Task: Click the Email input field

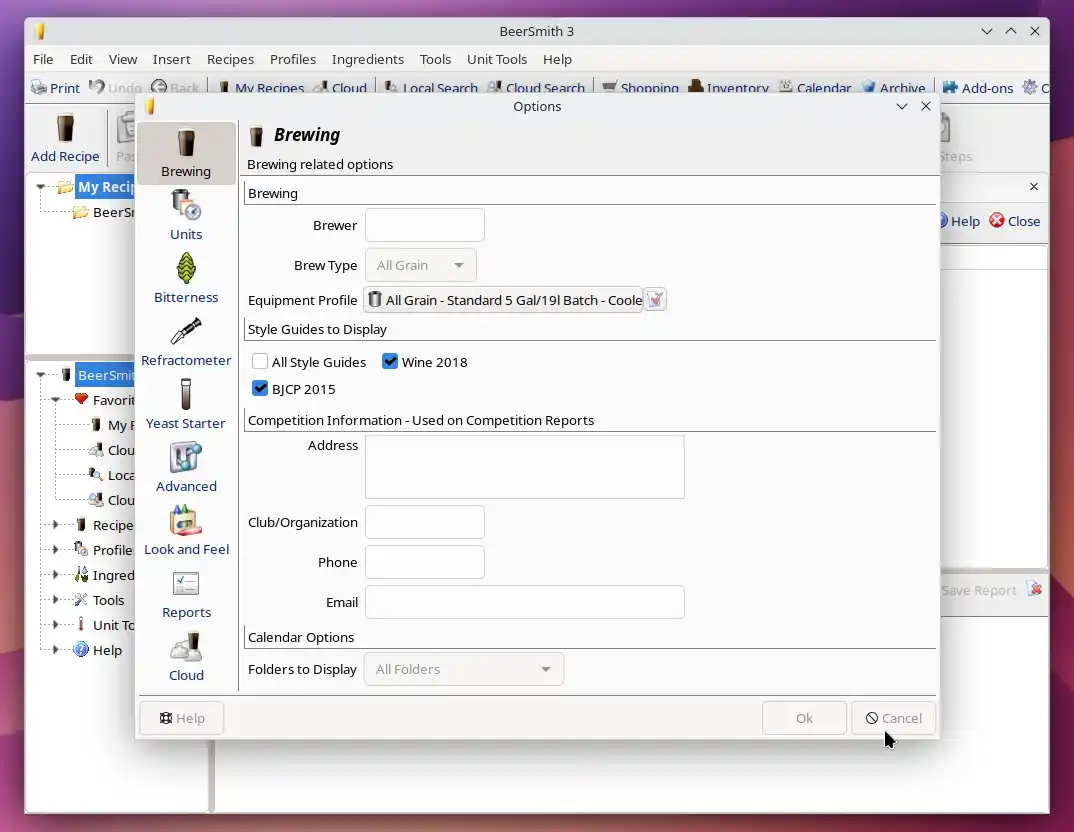Action: 525,602
